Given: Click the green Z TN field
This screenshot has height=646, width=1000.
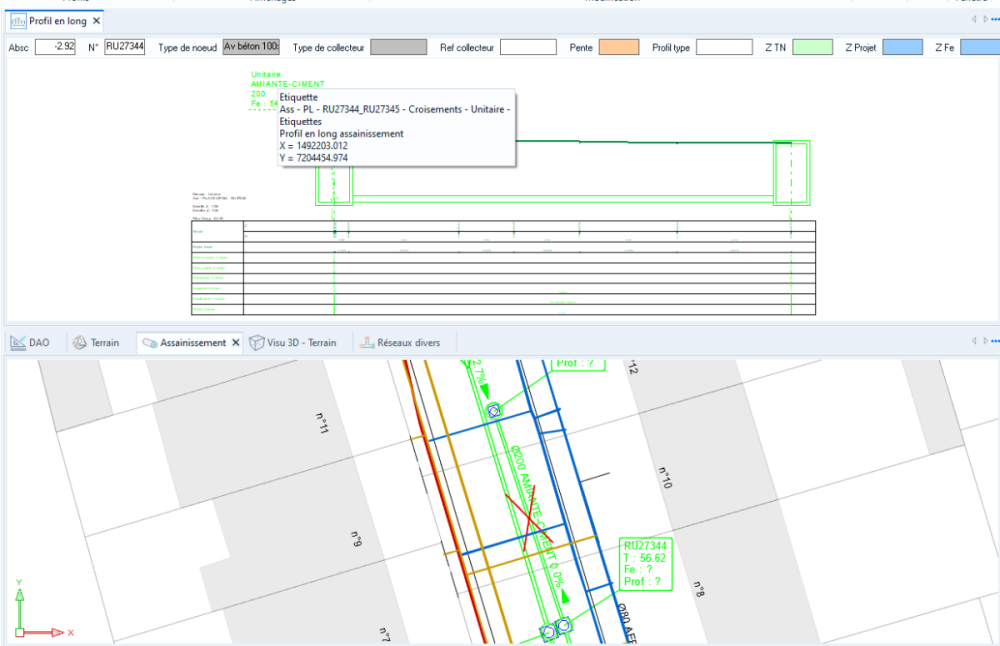Looking at the screenshot, I should [812, 47].
